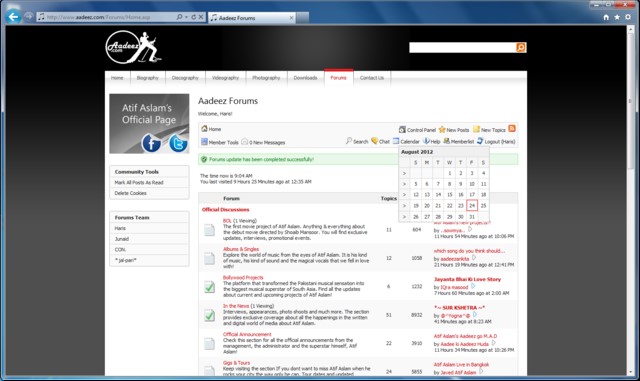
Task: Select Mark All Posts As Read
Action: click(139, 183)
